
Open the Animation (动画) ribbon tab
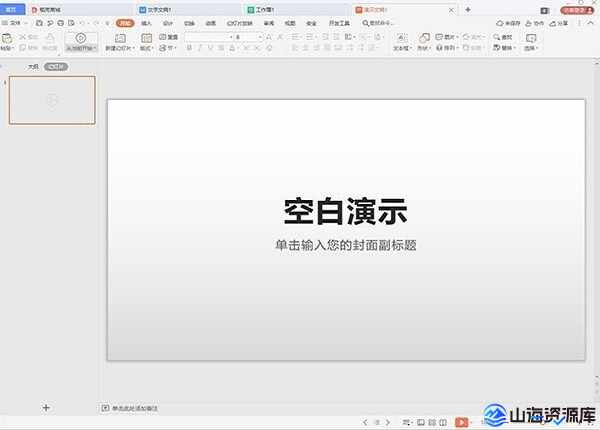(210, 23)
